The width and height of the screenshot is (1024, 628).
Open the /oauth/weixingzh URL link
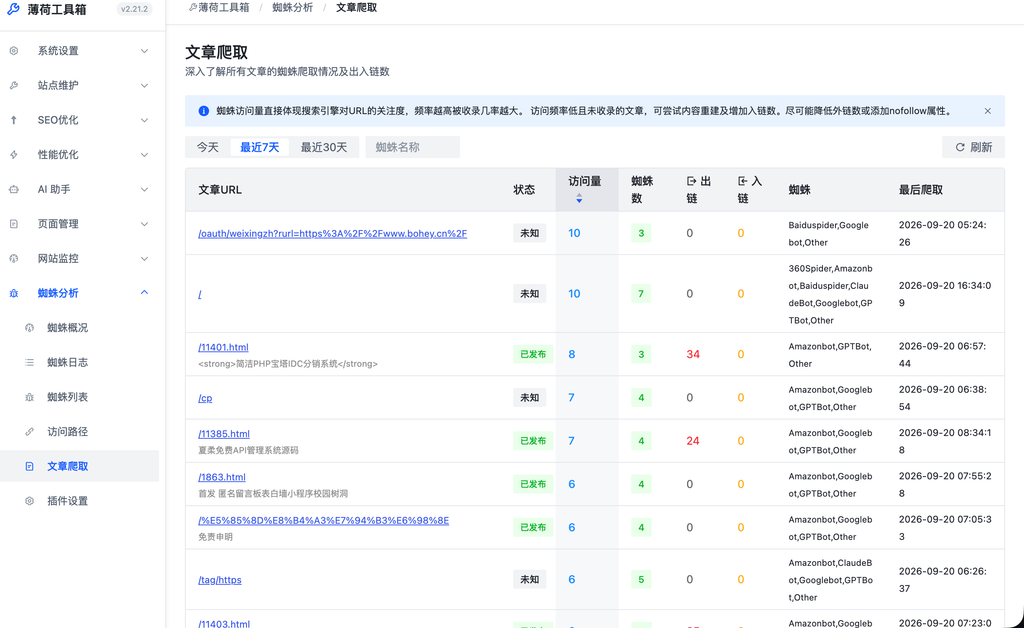pos(332,234)
